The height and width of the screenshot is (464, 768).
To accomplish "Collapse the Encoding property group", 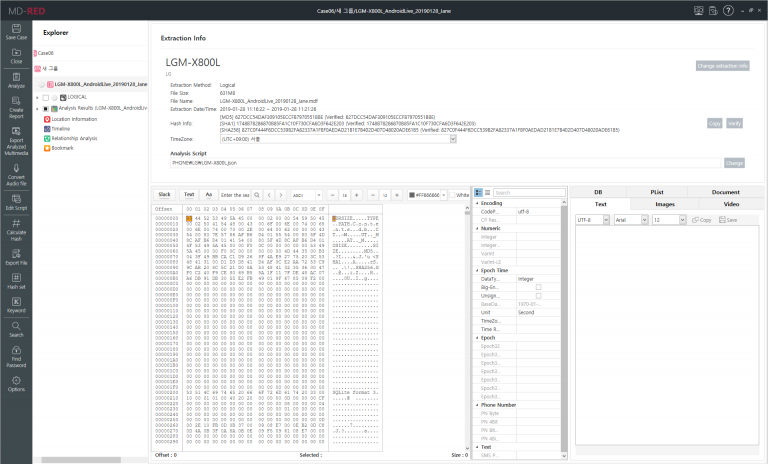I will (x=478, y=203).
